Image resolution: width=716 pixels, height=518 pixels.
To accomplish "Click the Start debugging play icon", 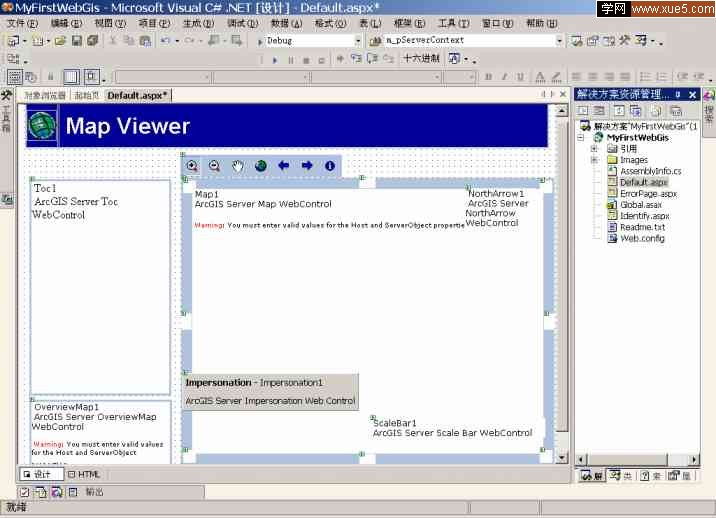I will [x=275, y=60].
